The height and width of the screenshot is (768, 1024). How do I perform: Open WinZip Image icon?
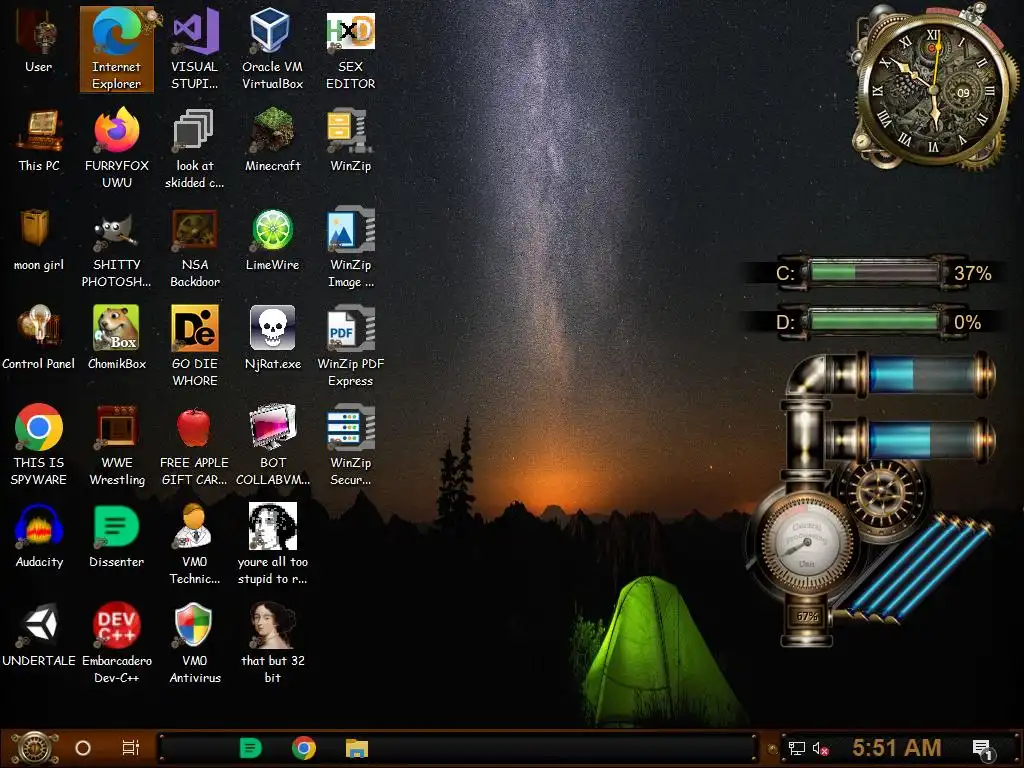pos(351,248)
